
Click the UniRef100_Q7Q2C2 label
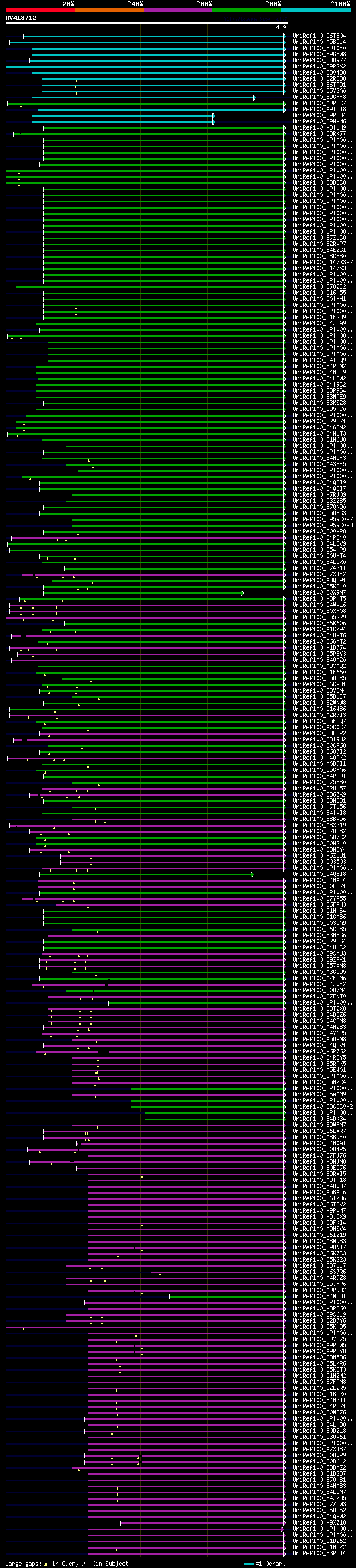319,286
